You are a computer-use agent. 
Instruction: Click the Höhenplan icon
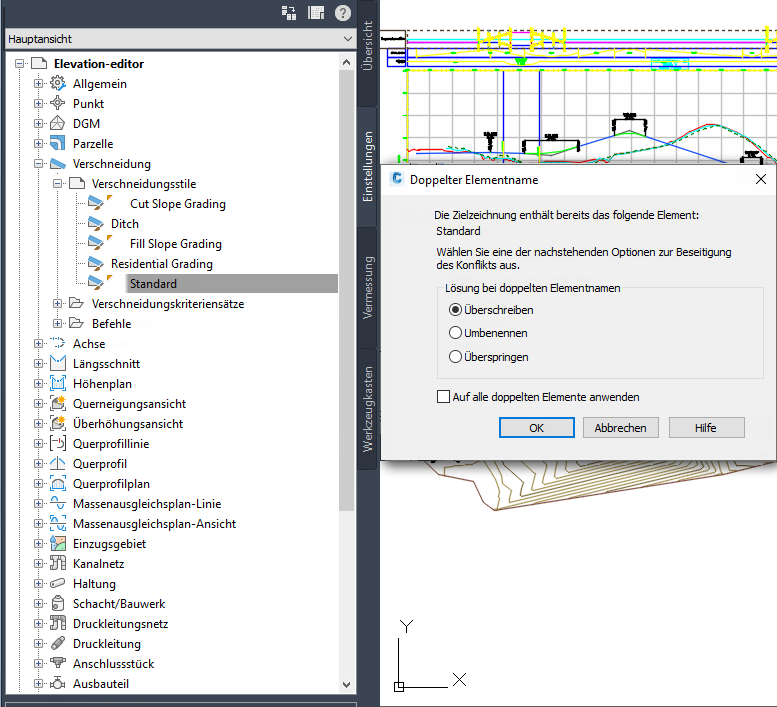(57, 383)
